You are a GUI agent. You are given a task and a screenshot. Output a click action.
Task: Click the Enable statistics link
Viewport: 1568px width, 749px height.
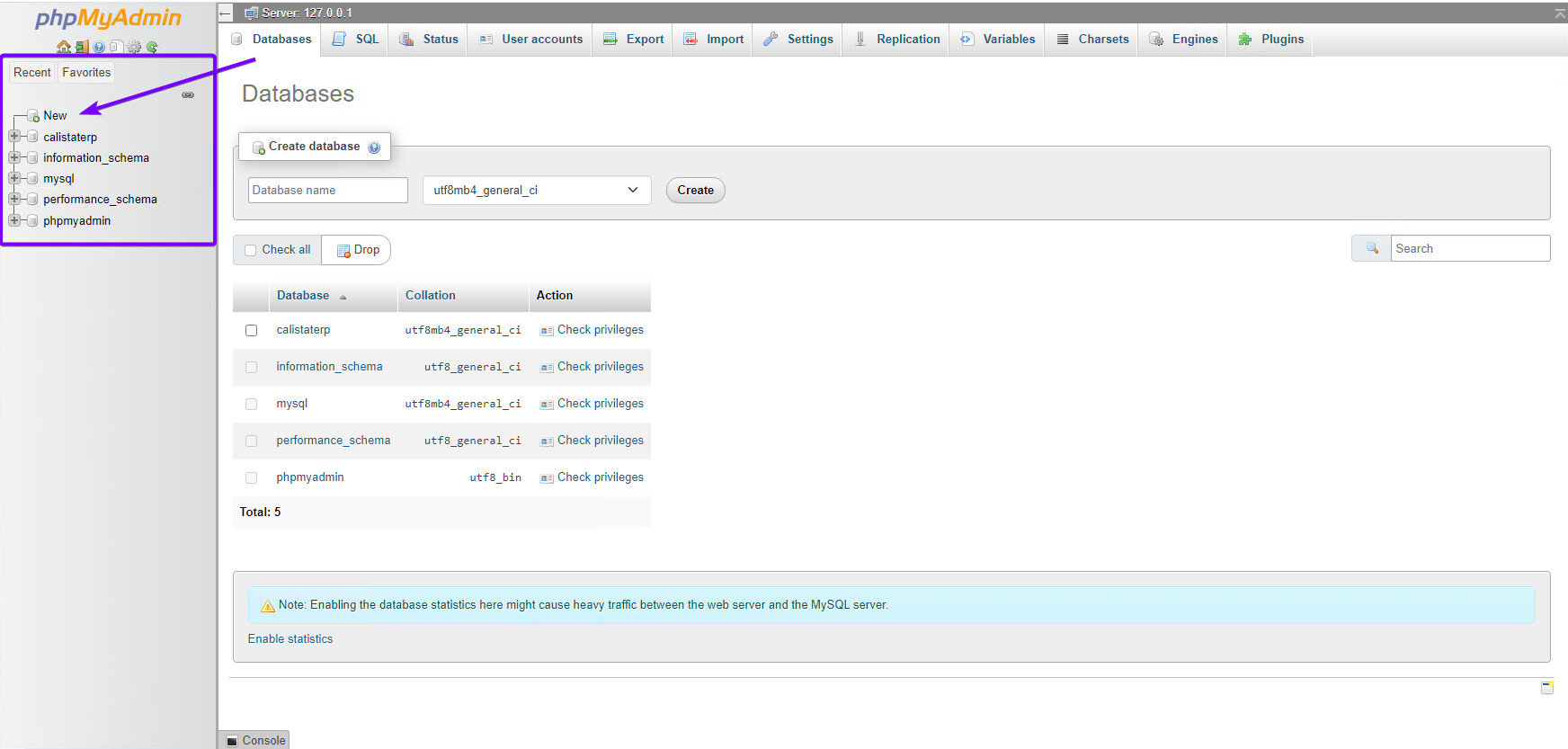[290, 638]
